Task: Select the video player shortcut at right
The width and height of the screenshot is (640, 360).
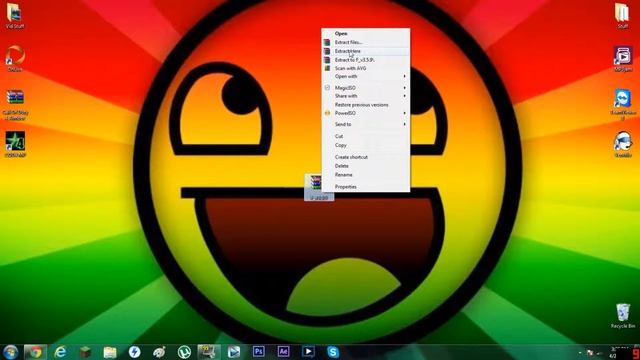Action: click(x=623, y=59)
